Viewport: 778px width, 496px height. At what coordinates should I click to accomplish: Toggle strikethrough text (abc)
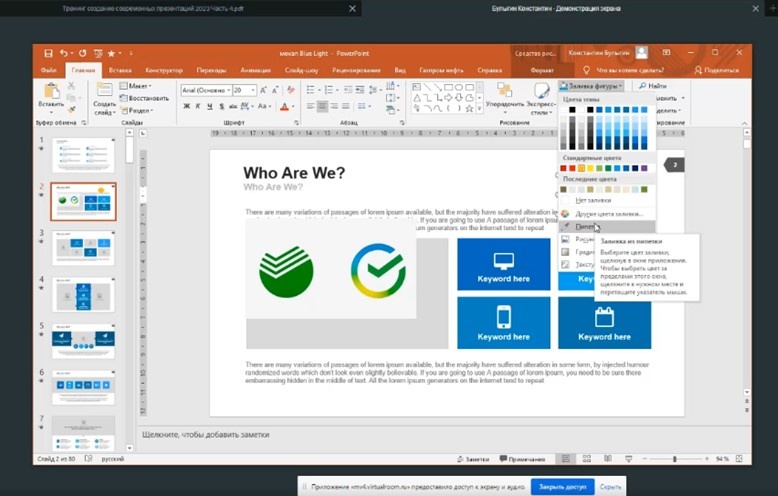point(233,106)
